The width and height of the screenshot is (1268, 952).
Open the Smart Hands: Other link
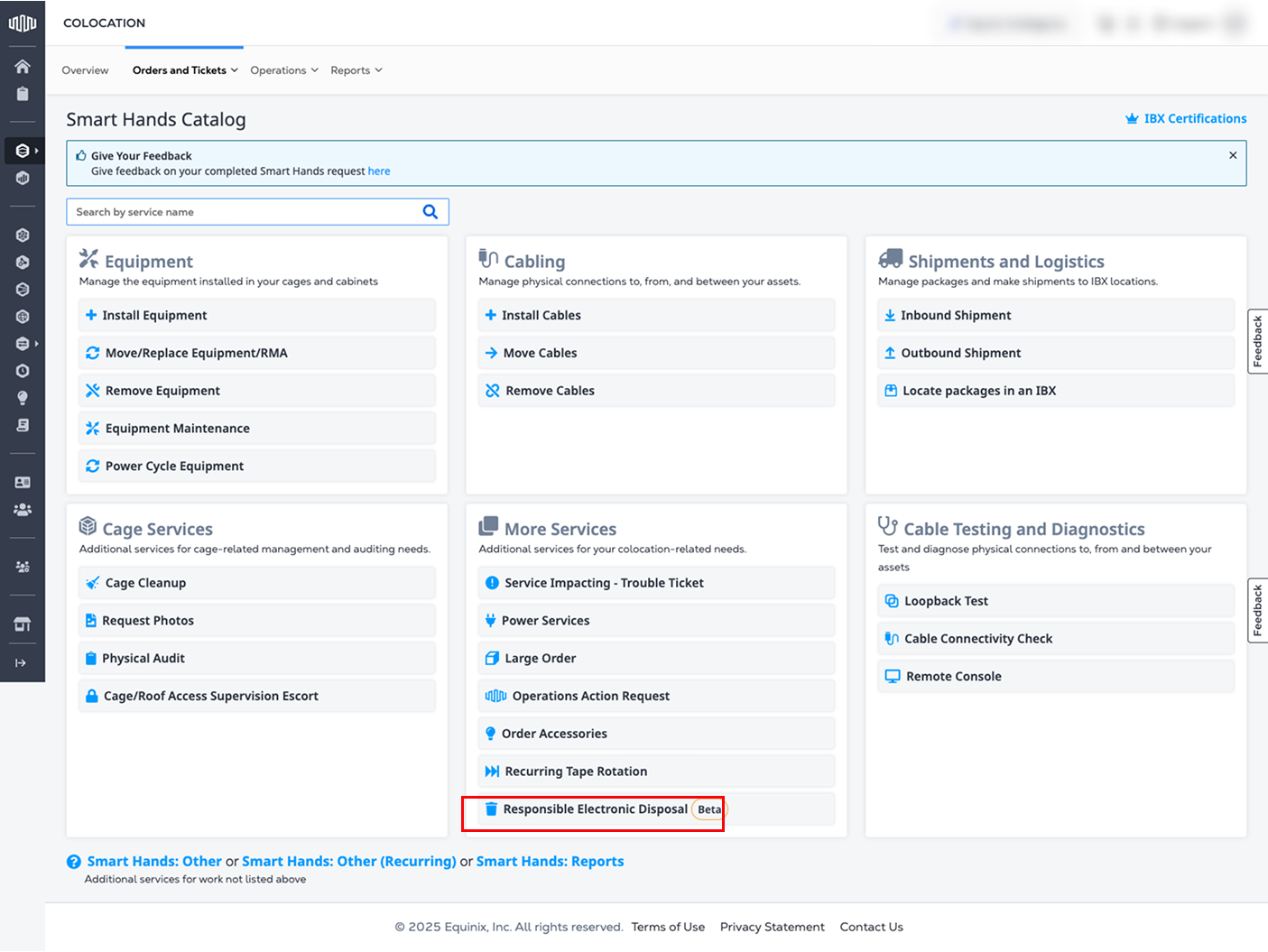click(x=154, y=862)
